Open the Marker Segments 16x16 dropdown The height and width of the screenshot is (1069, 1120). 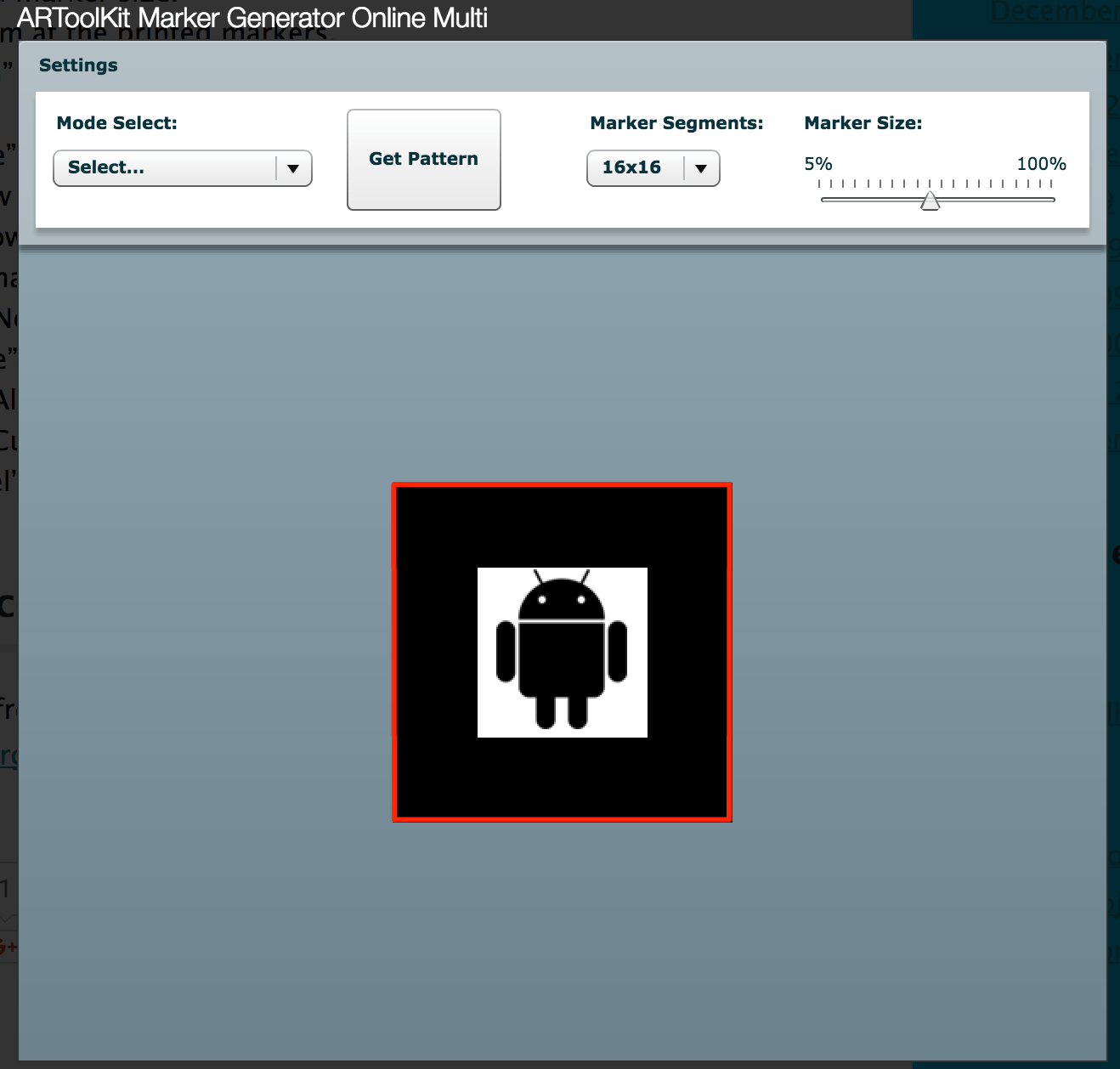653,168
